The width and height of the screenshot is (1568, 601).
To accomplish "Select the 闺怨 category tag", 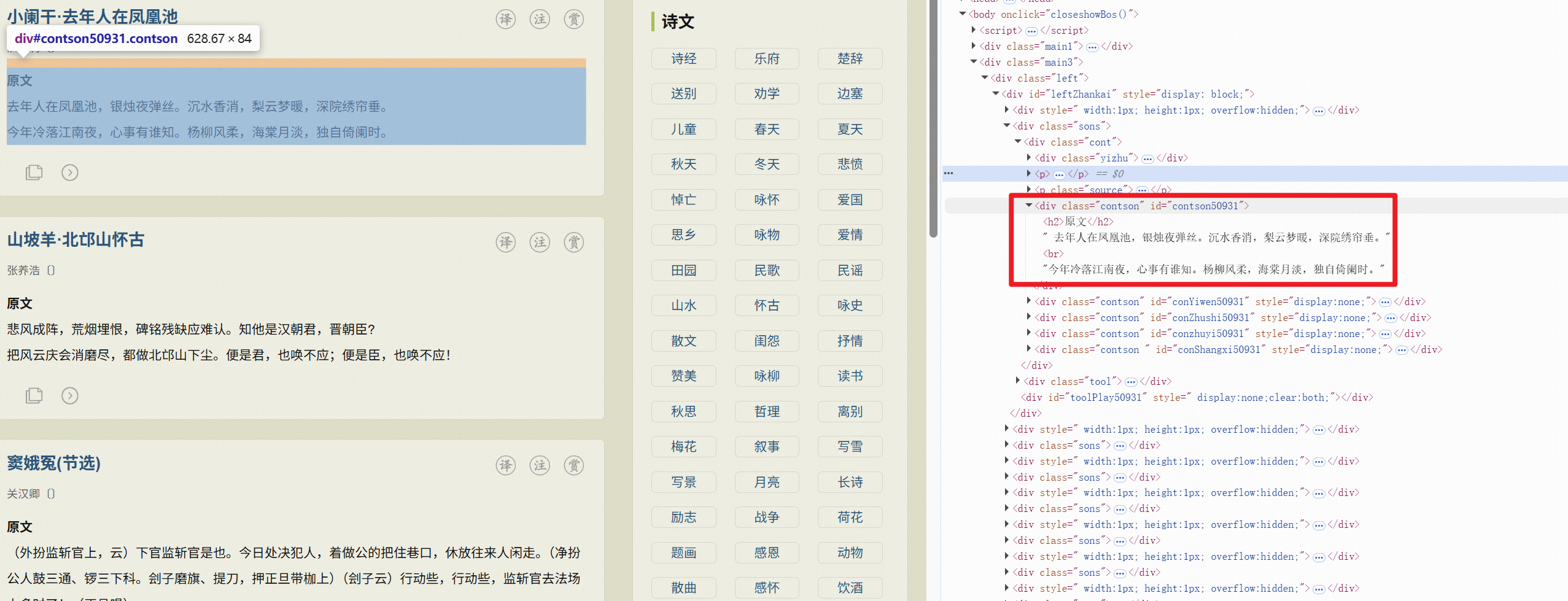I will click(767, 341).
